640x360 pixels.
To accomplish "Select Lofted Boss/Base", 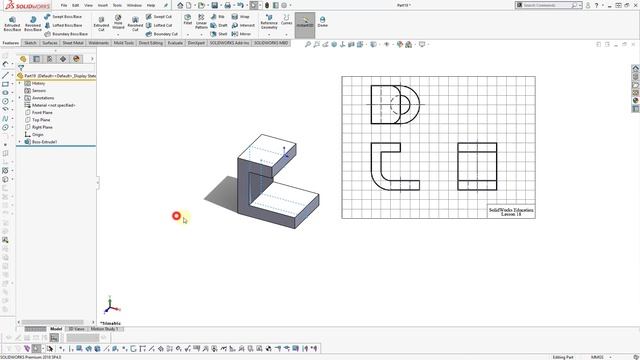I will click(x=63, y=25).
